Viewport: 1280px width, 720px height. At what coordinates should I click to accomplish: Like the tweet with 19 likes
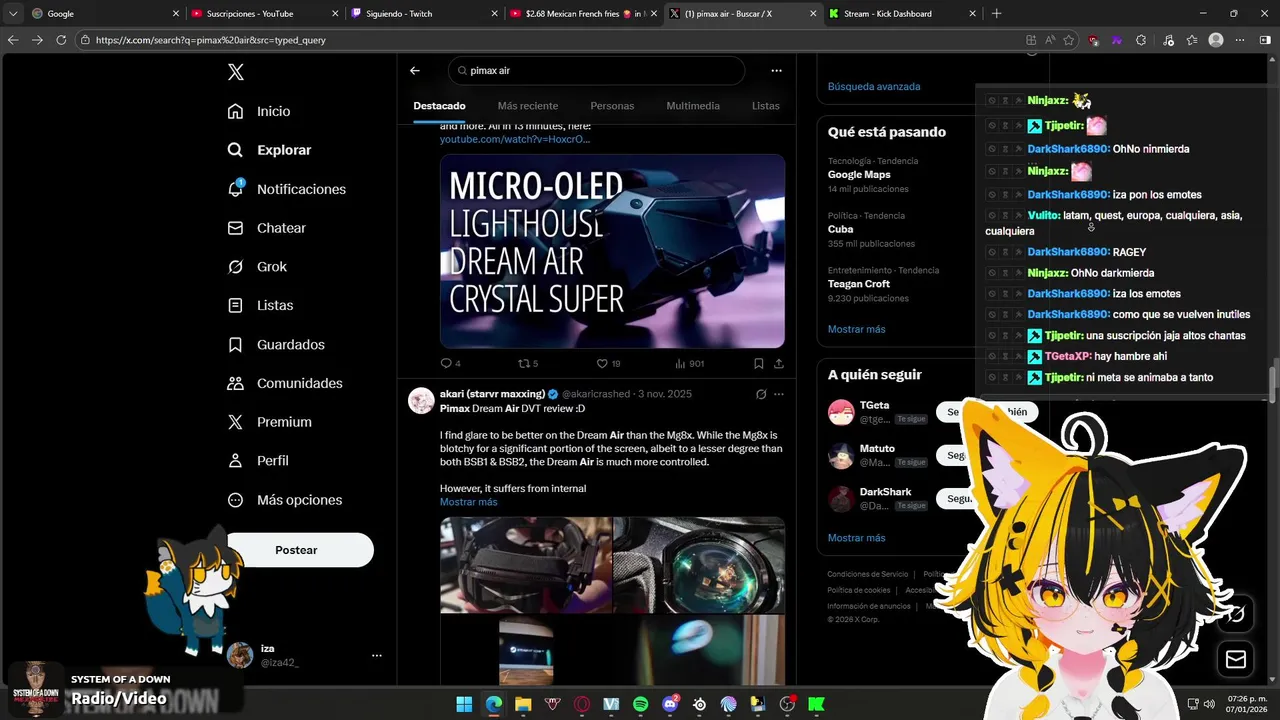[608, 364]
